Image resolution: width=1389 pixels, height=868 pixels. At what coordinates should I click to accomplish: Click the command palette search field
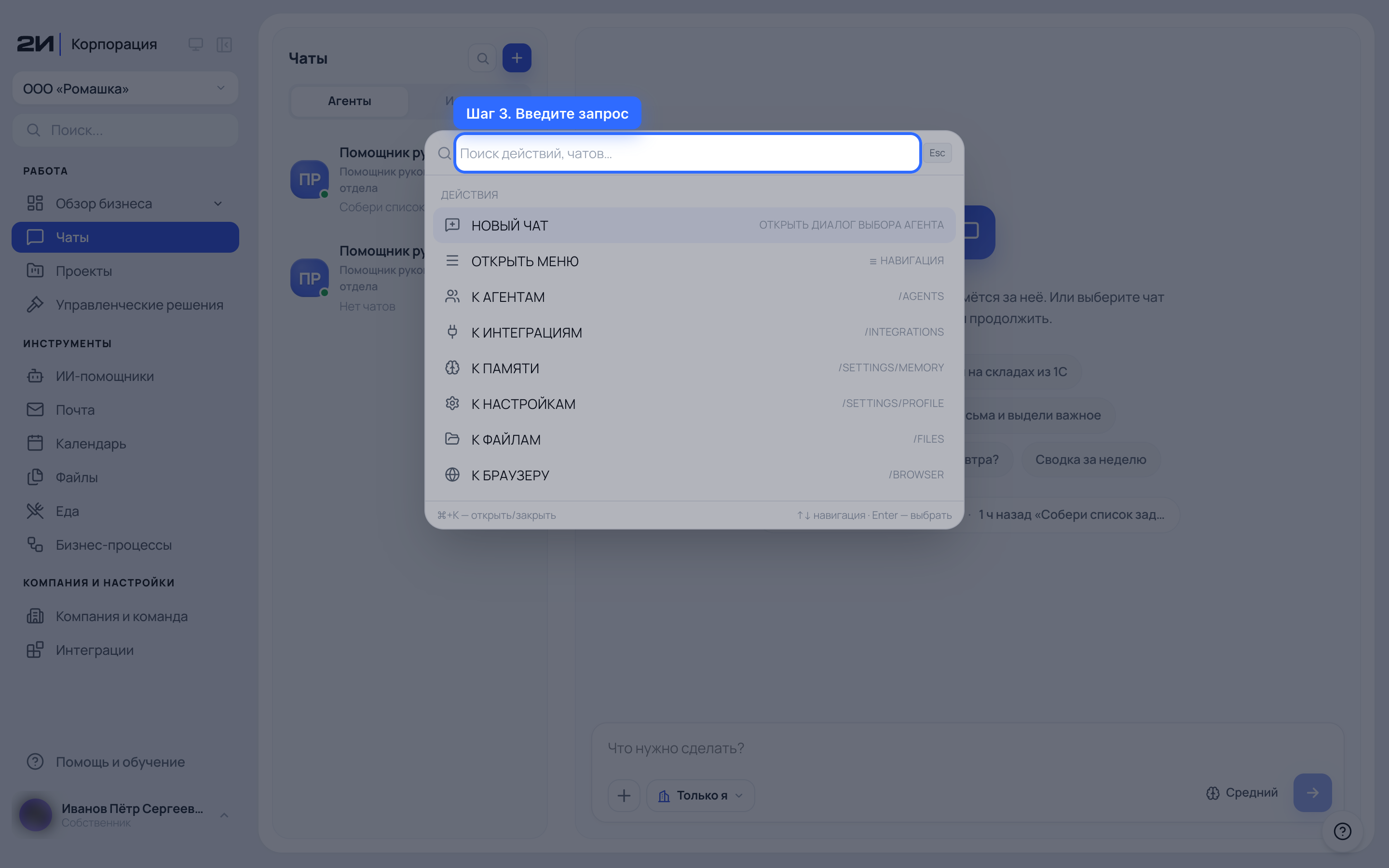pos(687,153)
